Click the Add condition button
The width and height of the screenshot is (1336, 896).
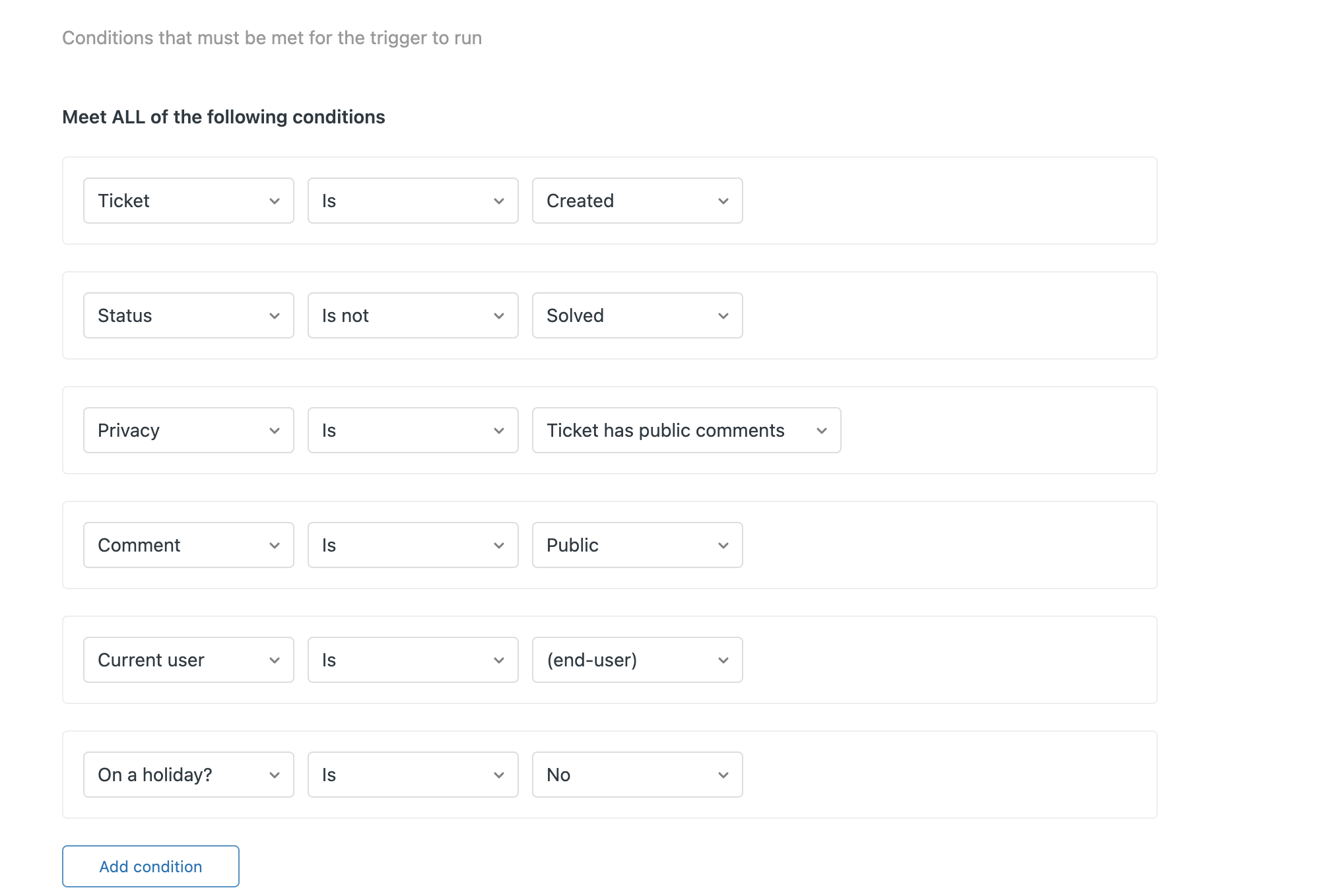150,866
